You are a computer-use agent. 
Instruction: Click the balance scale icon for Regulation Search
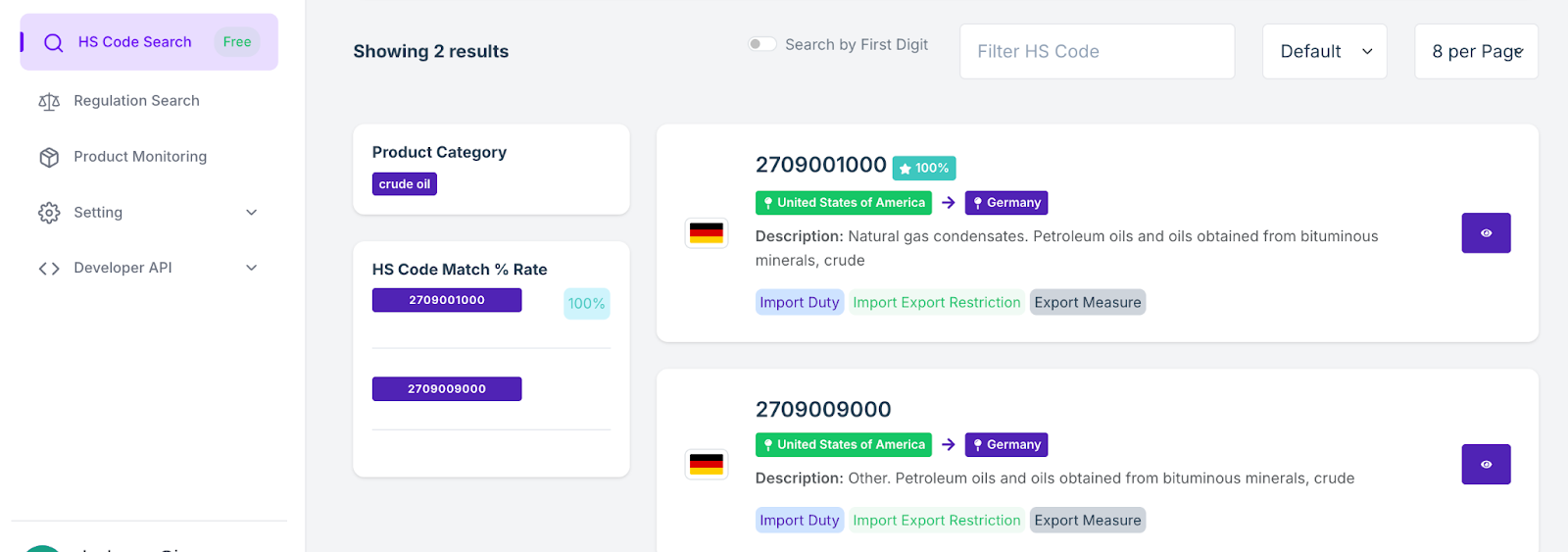coord(49,101)
